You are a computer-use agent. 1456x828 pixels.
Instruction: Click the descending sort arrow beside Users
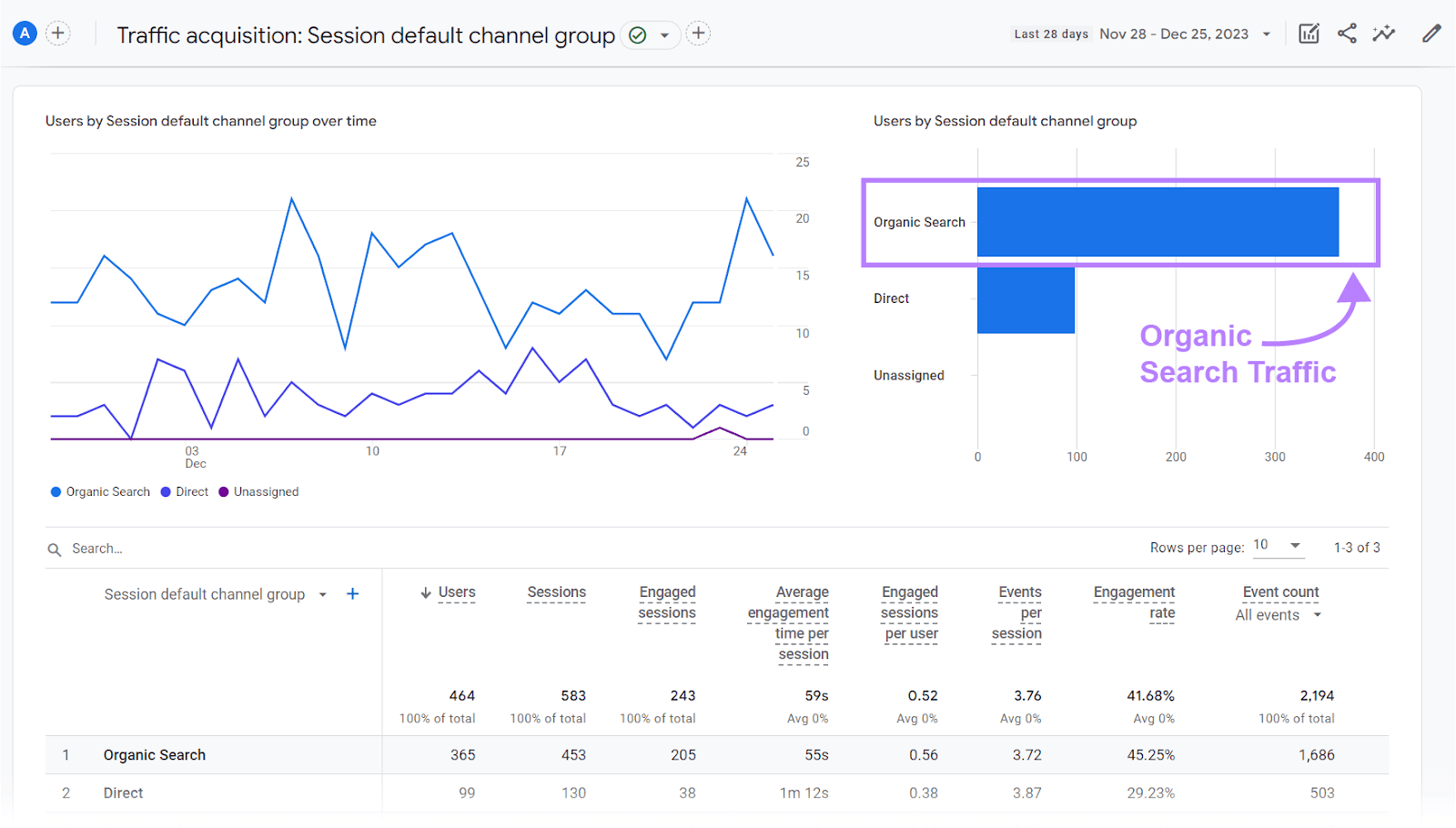[x=425, y=592]
